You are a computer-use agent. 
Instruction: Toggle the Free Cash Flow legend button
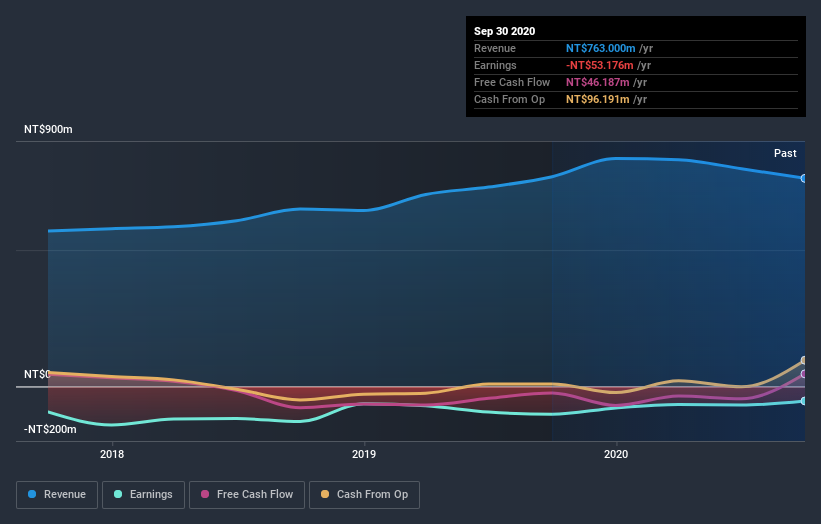click(x=247, y=495)
